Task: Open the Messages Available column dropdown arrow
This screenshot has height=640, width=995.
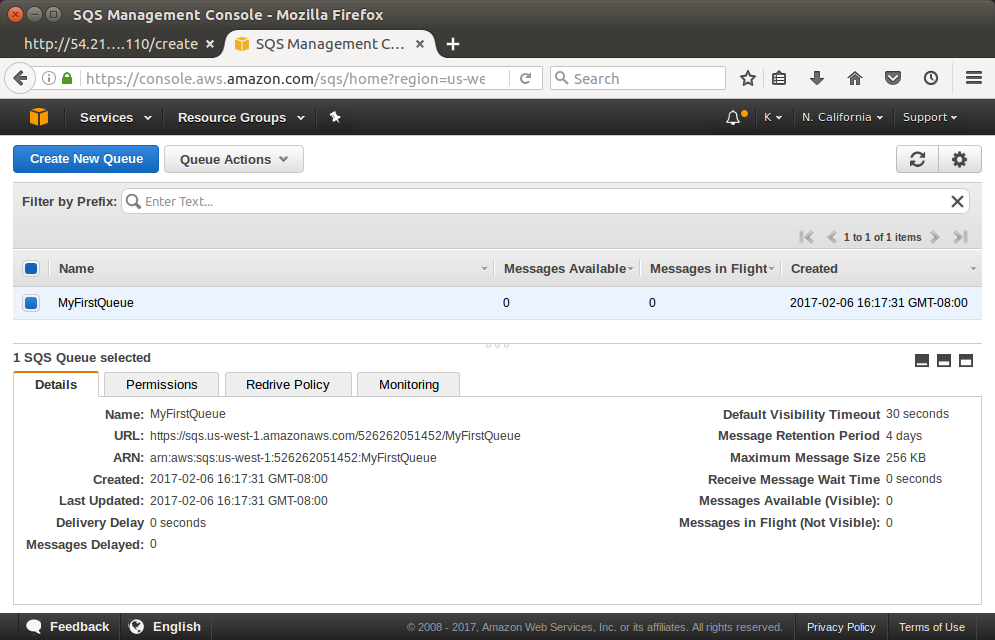Action: [x=630, y=269]
